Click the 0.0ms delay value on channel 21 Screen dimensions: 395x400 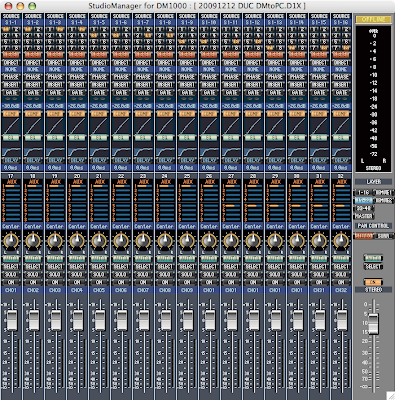coord(99,167)
